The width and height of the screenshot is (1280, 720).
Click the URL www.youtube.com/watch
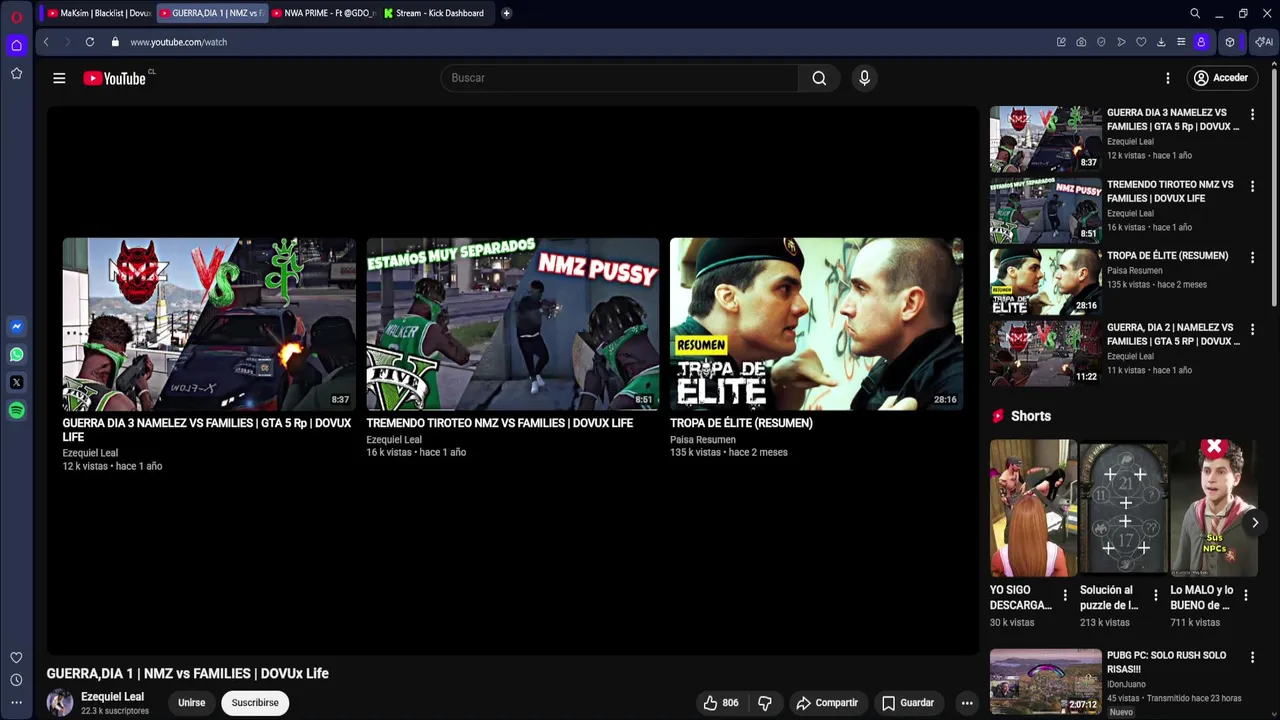point(178,42)
